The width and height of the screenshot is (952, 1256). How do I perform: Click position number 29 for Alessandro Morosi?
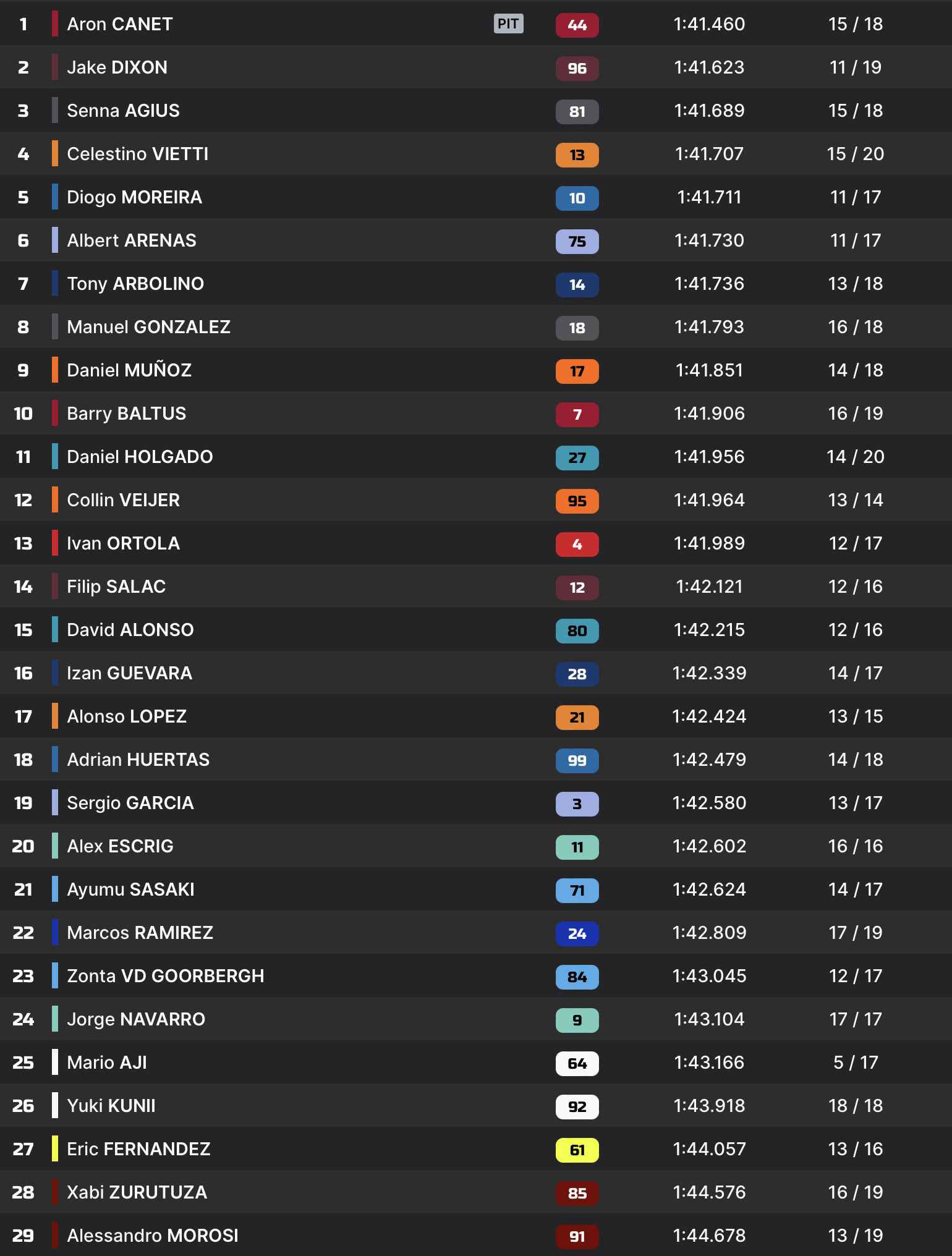point(23,1236)
